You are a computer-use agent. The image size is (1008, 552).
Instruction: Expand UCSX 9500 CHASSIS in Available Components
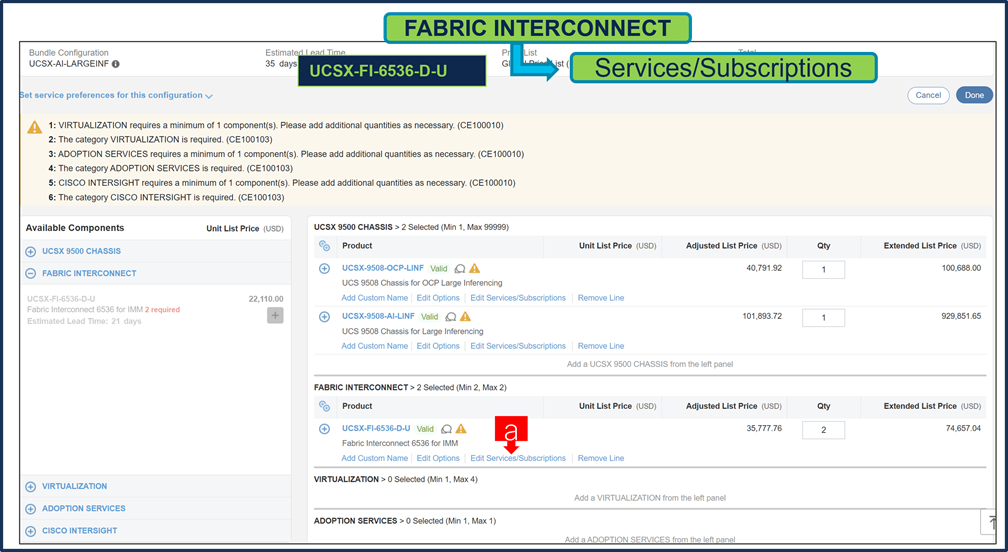(30, 251)
